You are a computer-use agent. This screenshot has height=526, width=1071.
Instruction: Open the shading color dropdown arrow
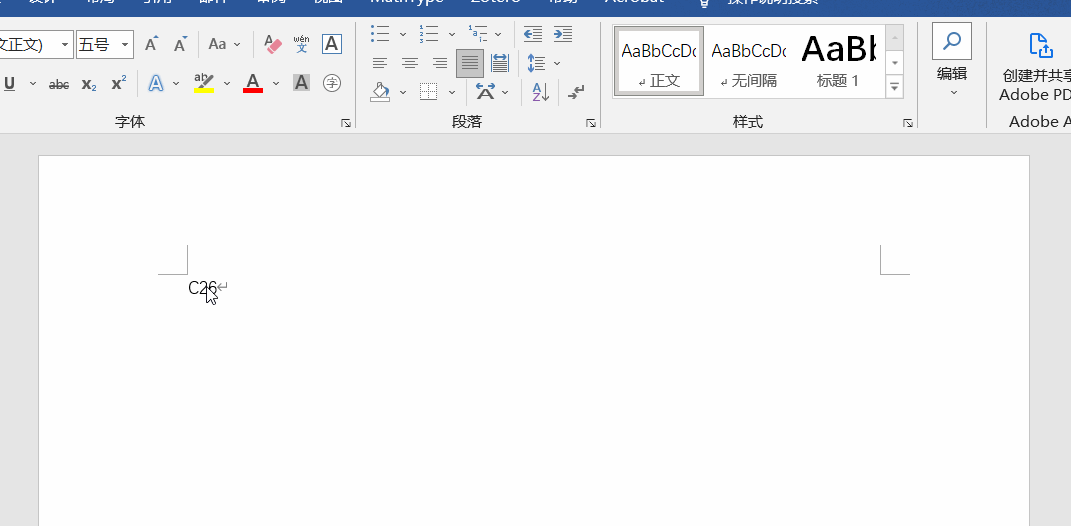pos(403,92)
